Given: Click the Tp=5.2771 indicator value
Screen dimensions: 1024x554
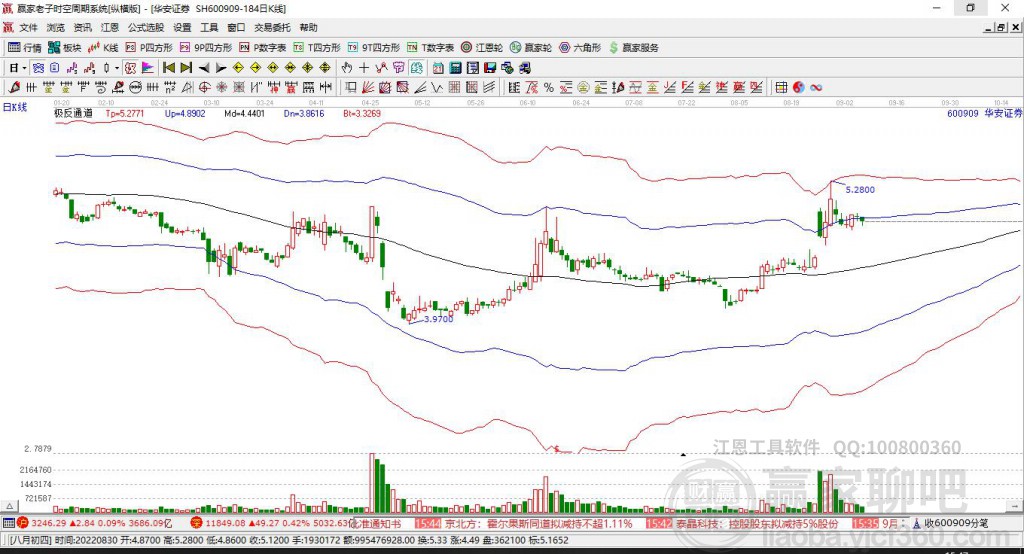Looking at the screenshot, I should coord(125,114).
